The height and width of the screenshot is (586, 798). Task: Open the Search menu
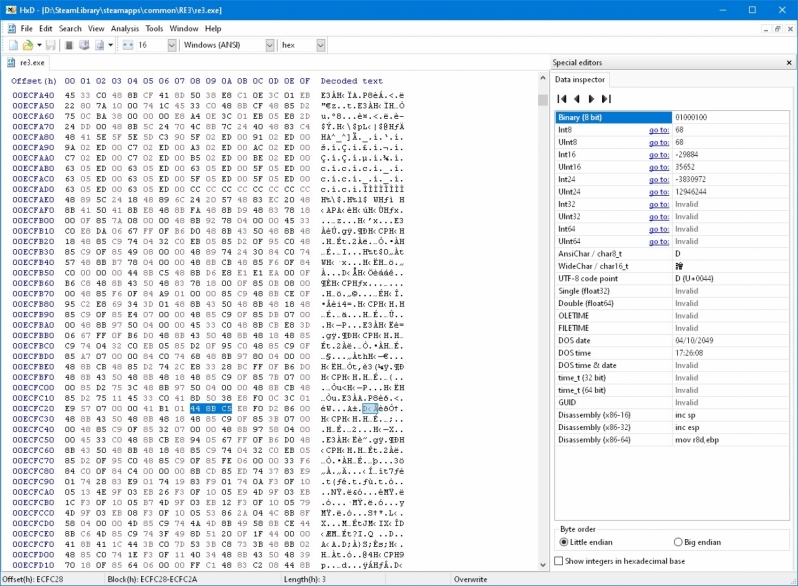tap(70, 29)
